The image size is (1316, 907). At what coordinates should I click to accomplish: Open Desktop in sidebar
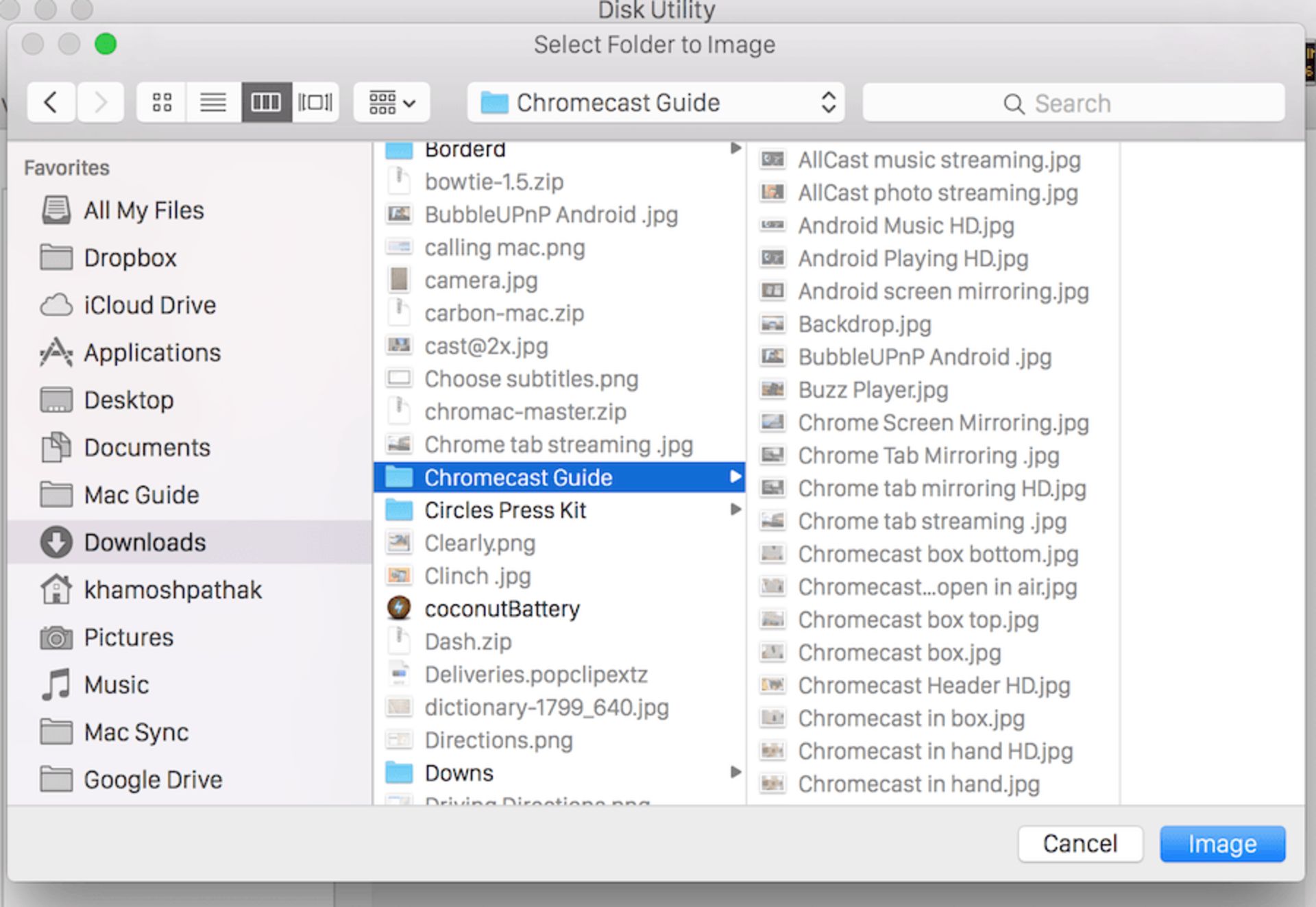(x=189, y=400)
